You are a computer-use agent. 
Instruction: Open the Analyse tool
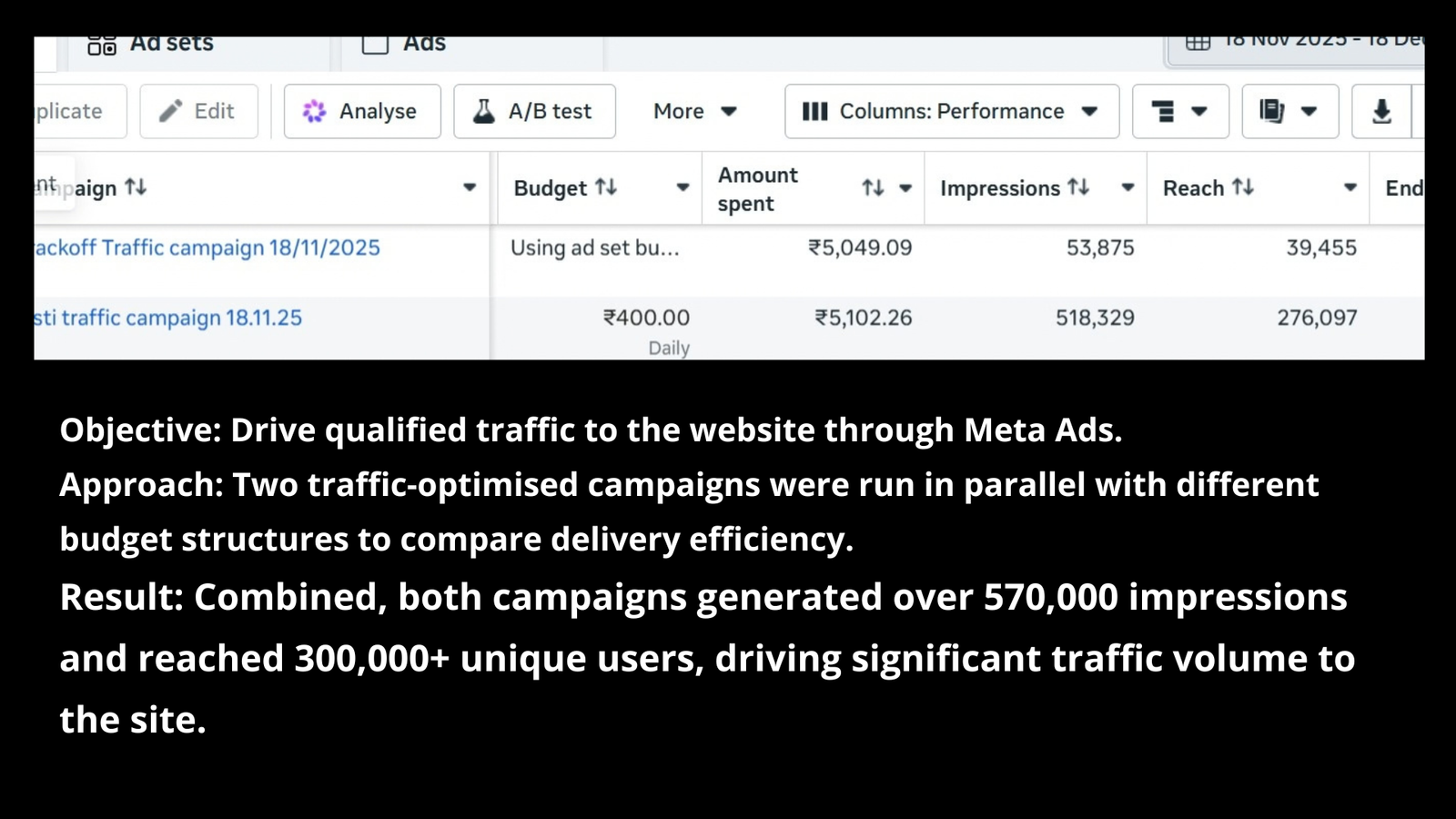(362, 111)
